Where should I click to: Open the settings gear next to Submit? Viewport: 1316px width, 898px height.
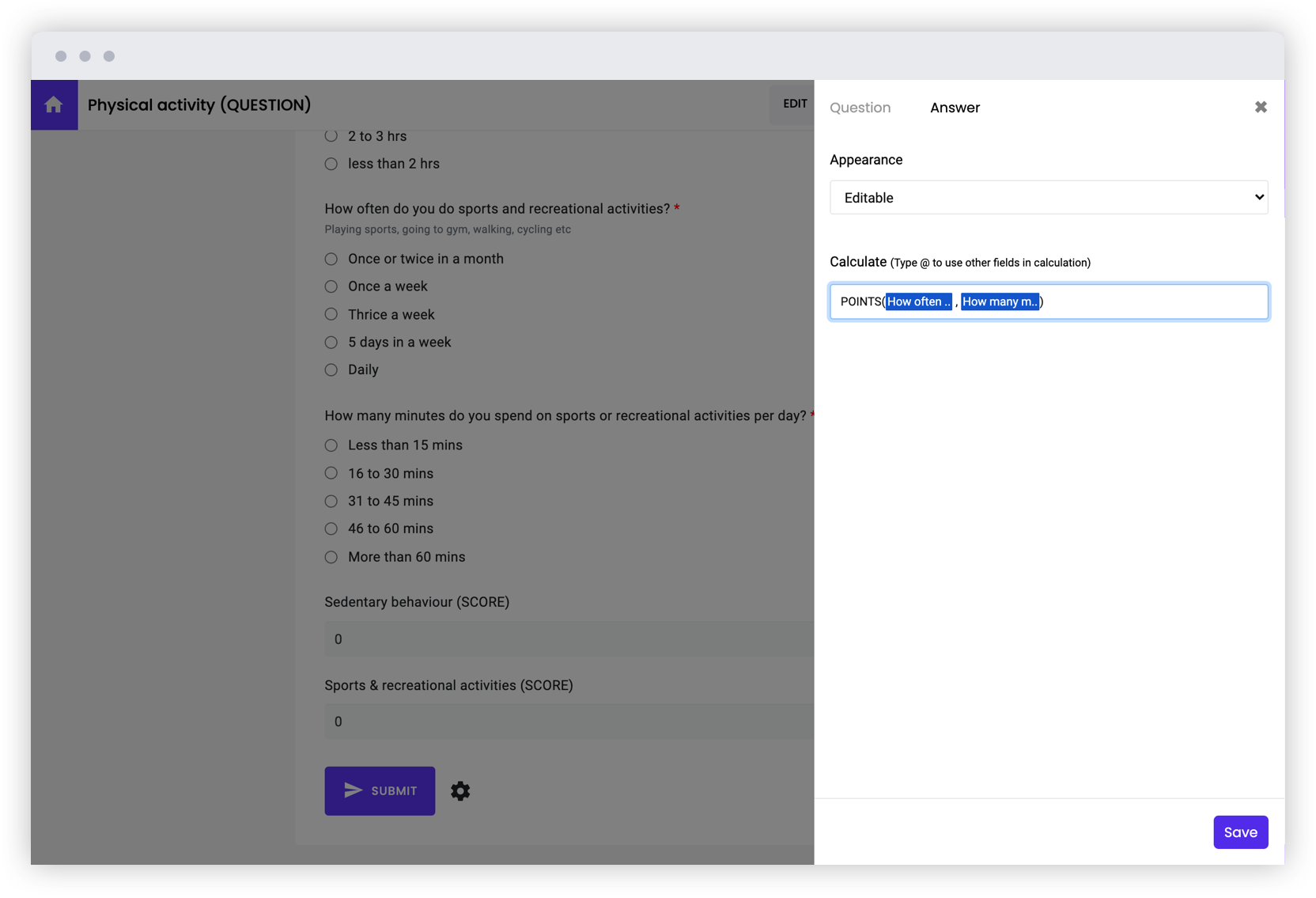(x=460, y=790)
